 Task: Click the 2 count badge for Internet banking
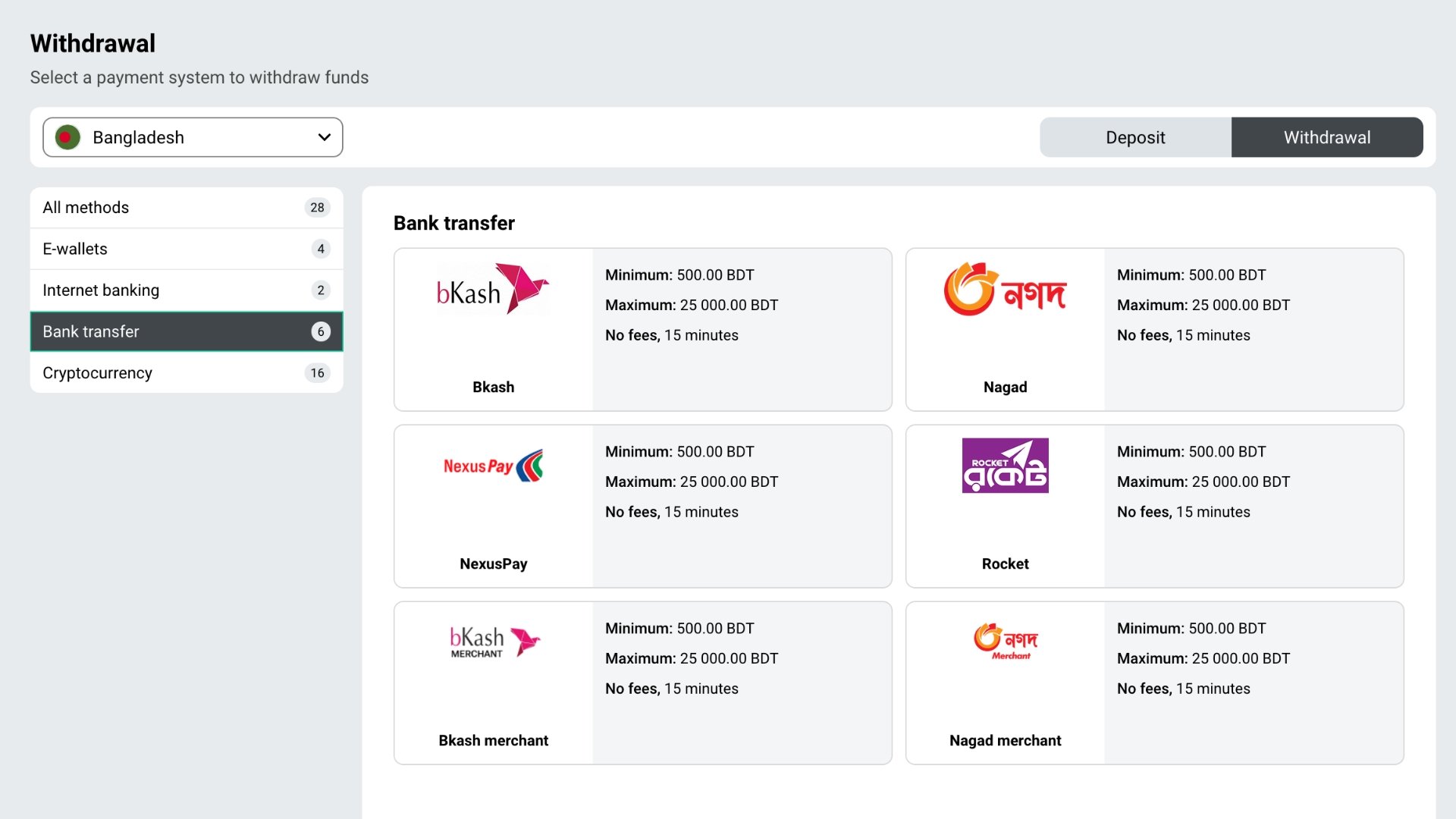pos(321,290)
